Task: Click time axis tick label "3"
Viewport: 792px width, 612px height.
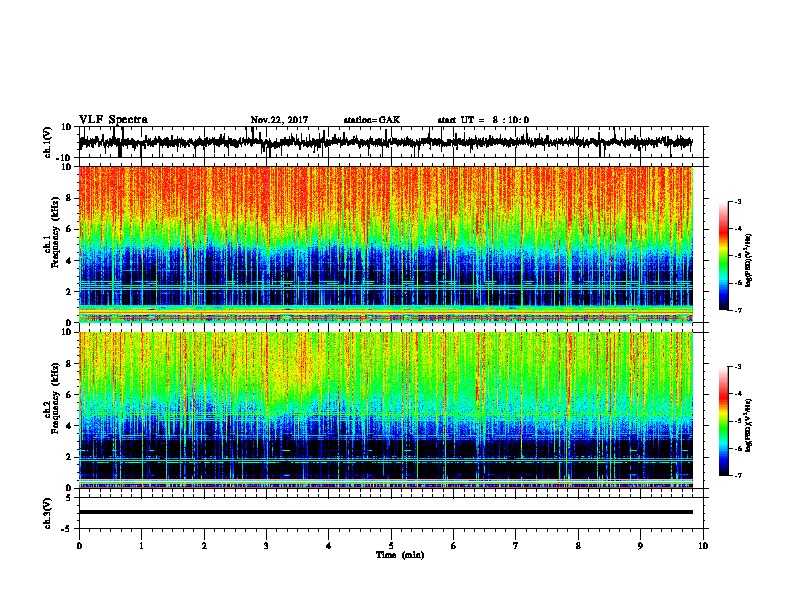Action: [266, 546]
